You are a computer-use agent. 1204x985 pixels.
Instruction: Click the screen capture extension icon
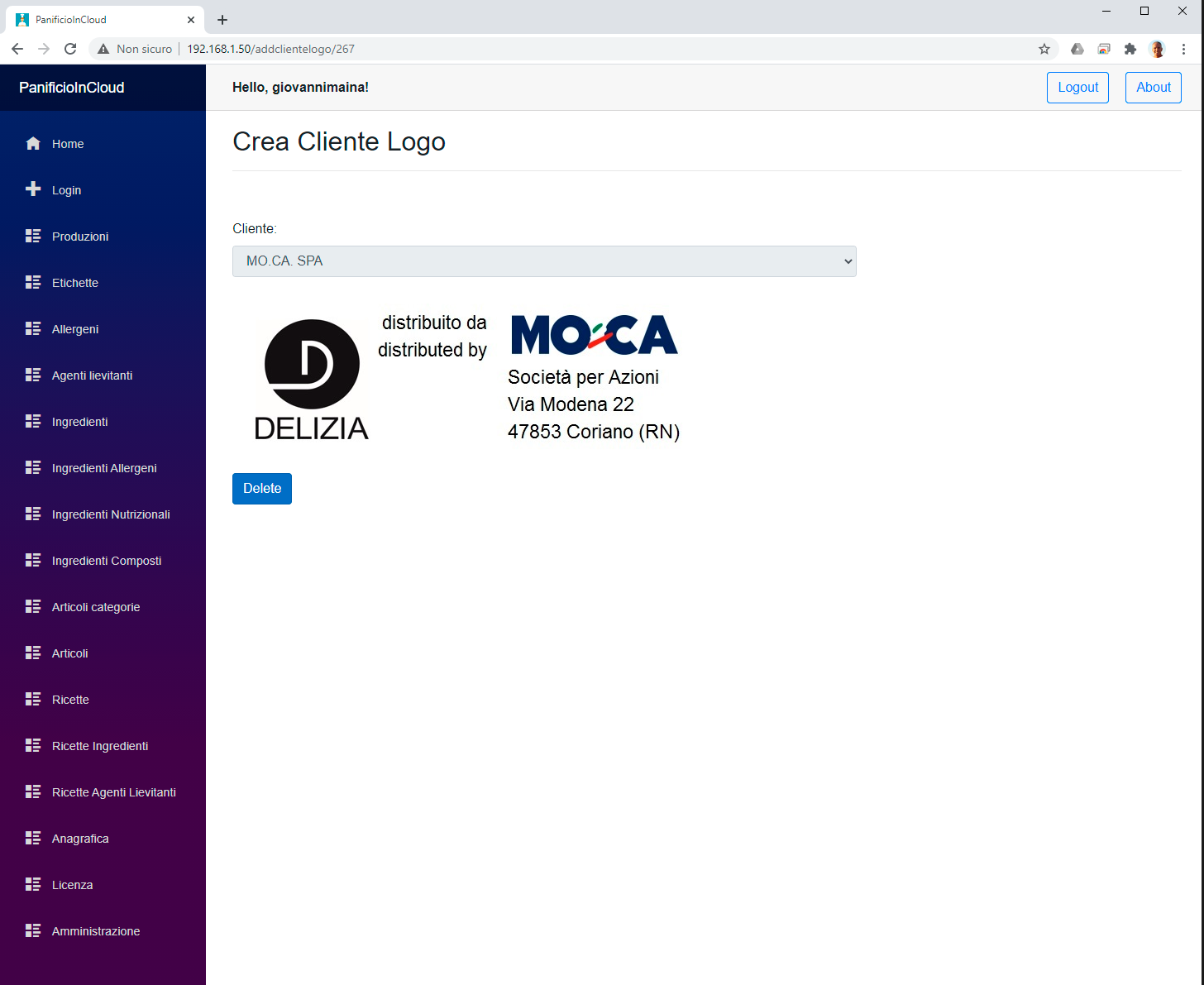[x=1104, y=49]
